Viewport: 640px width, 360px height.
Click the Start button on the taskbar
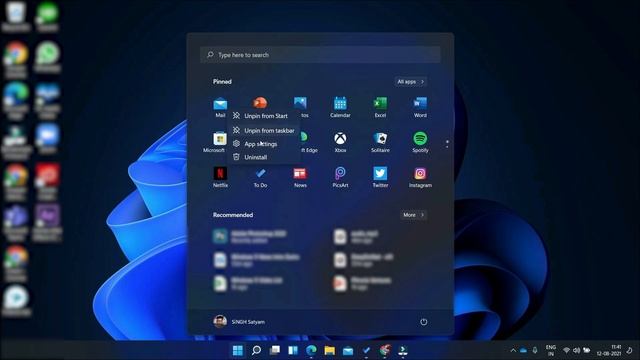238,350
